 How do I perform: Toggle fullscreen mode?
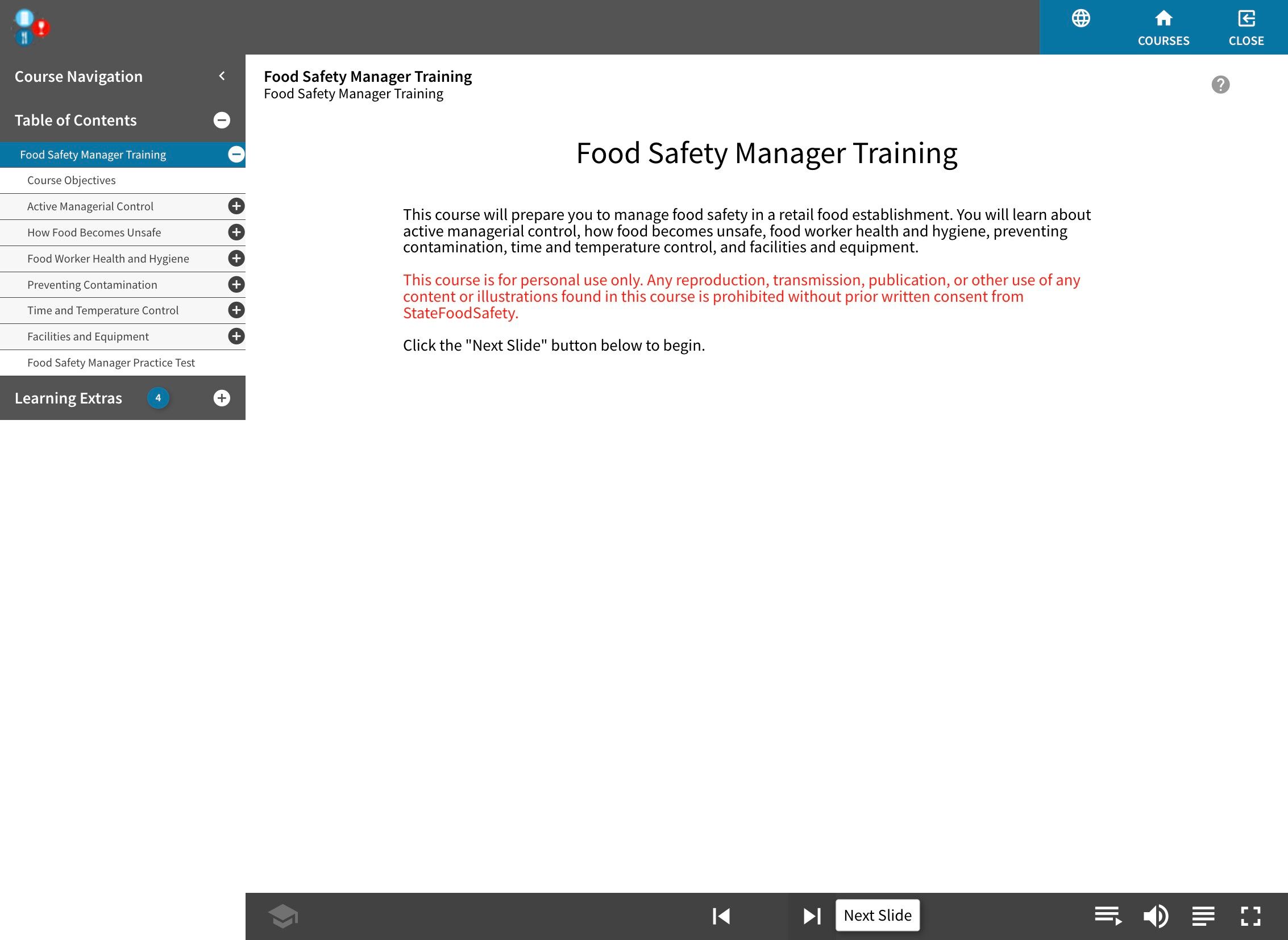(x=1250, y=916)
